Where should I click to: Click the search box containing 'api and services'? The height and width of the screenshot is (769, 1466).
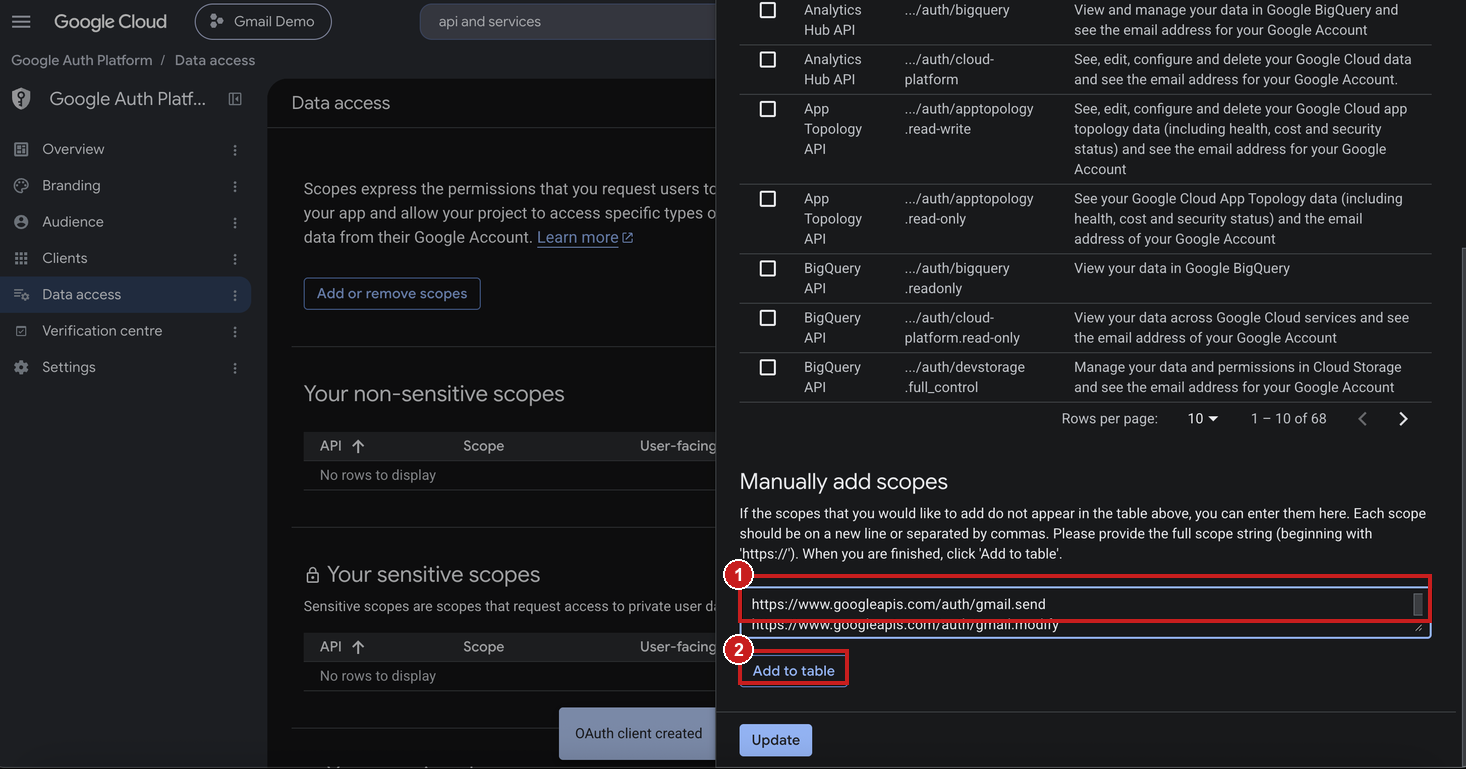point(567,22)
